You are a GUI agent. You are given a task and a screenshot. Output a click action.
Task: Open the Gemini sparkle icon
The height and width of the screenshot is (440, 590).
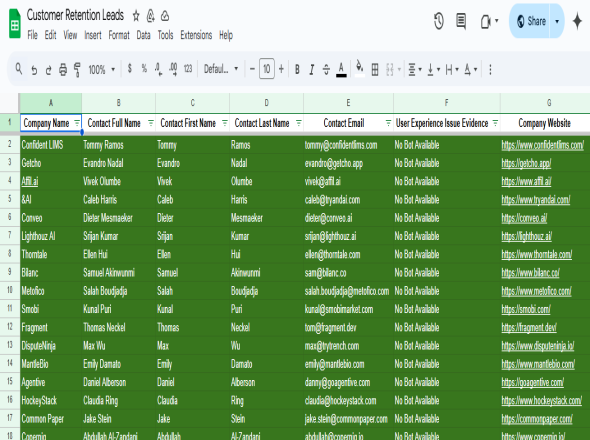pos(577,21)
